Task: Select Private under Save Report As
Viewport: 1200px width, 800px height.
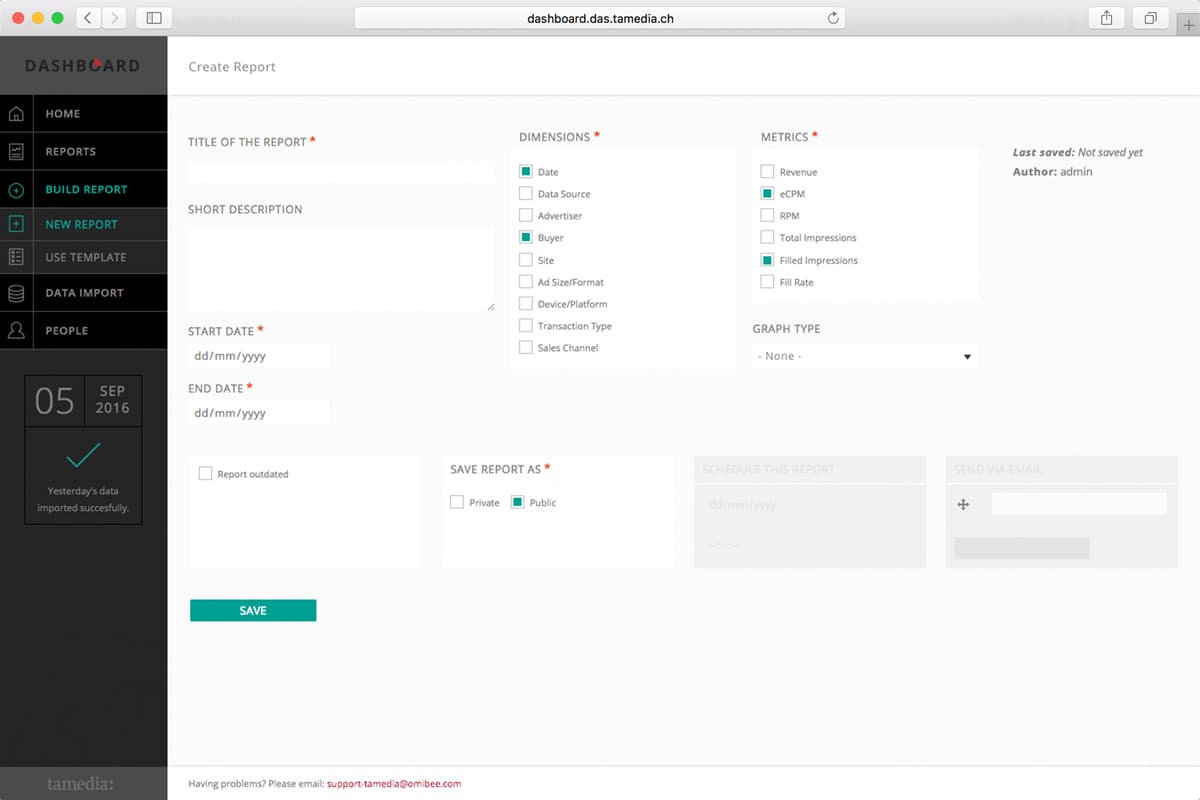Action: [x=457, y=502]
